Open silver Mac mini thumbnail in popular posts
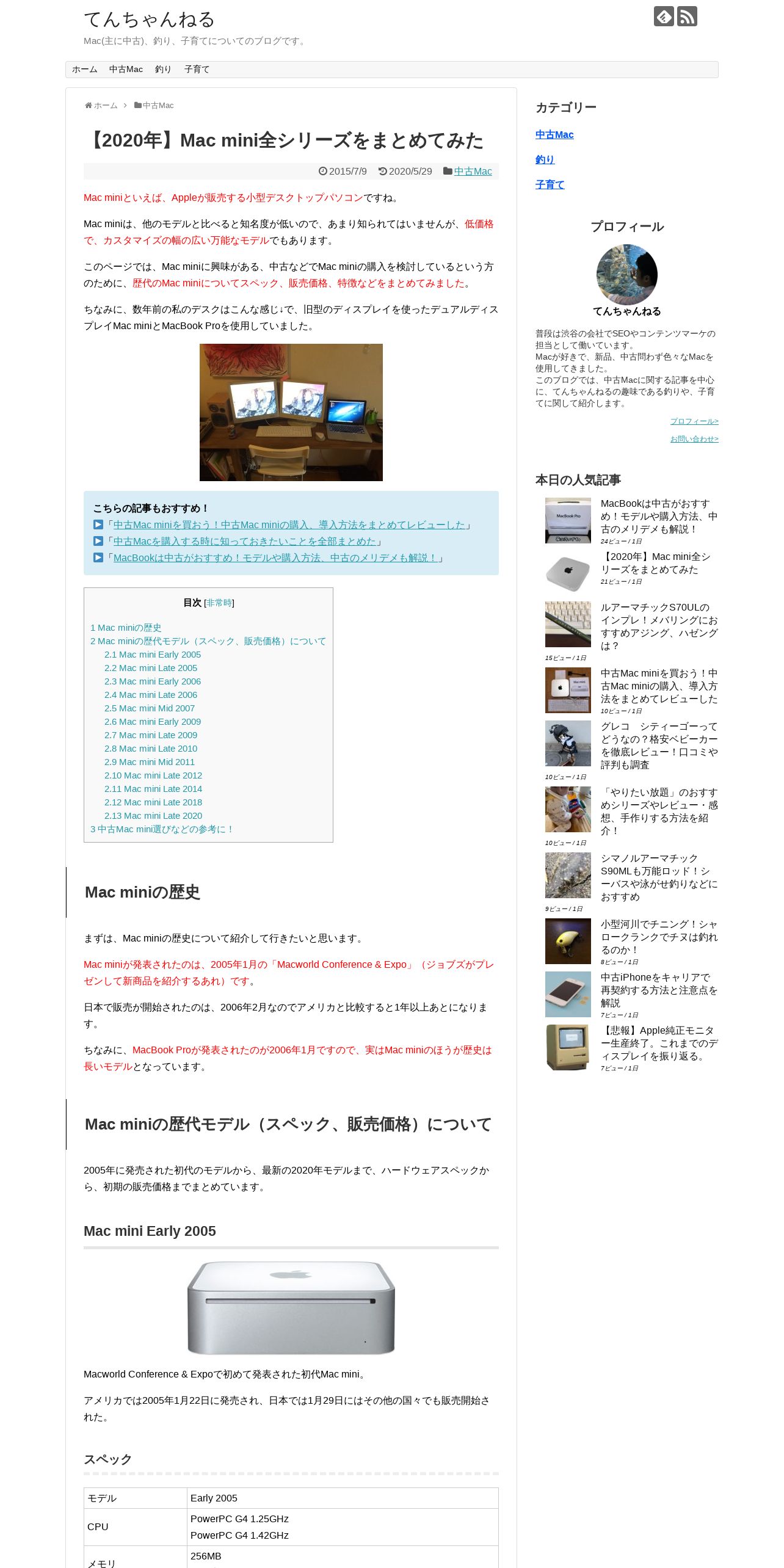 [x=568, y=574]
